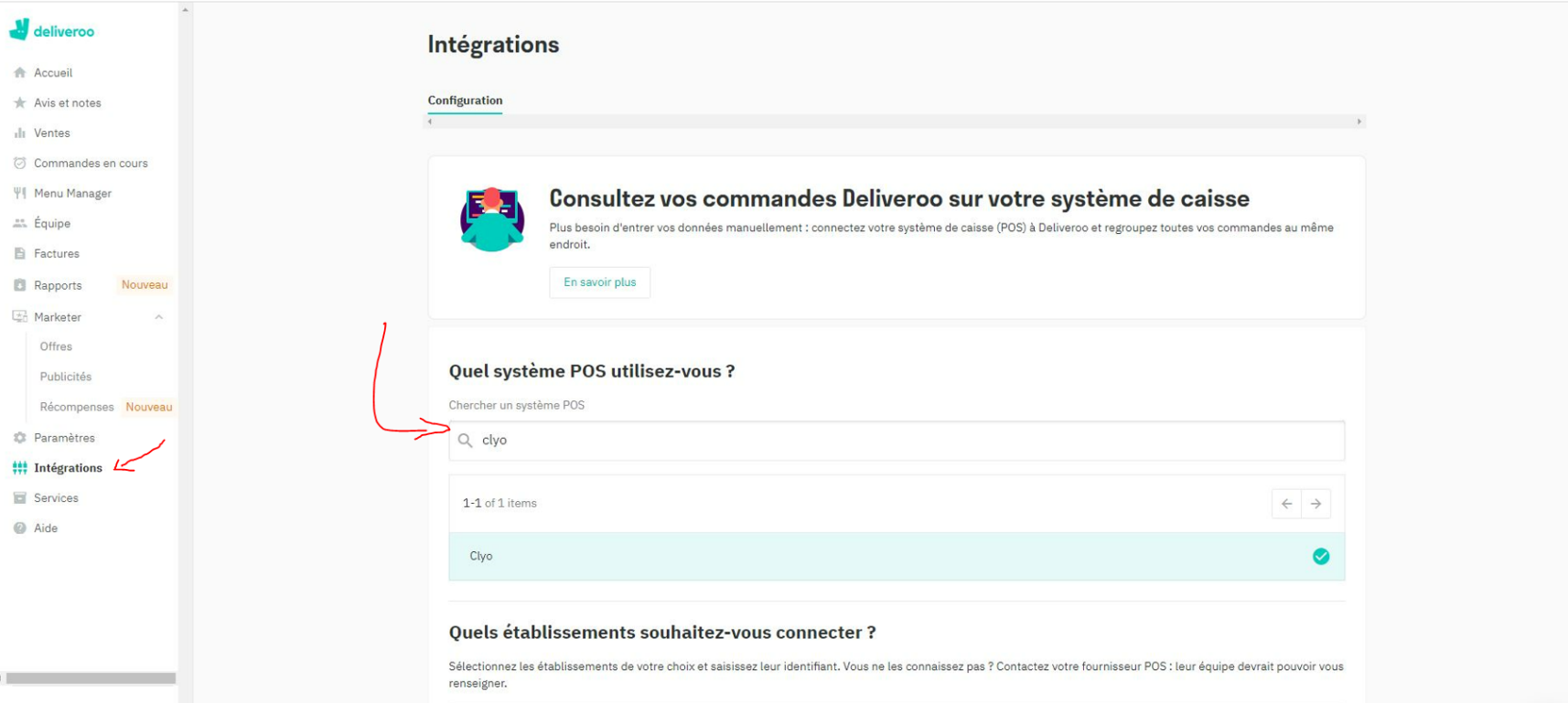
Task: Click the sidebar horizontal scrollbar
Action: click(91, 678)
